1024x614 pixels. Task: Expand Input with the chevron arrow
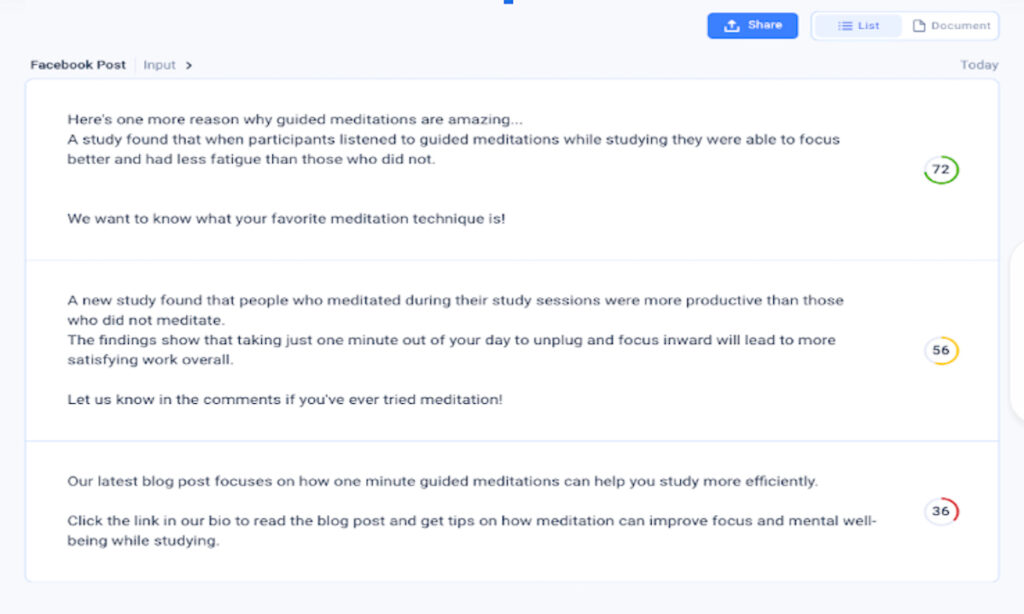pyautogui.click(x=189, y=65)
